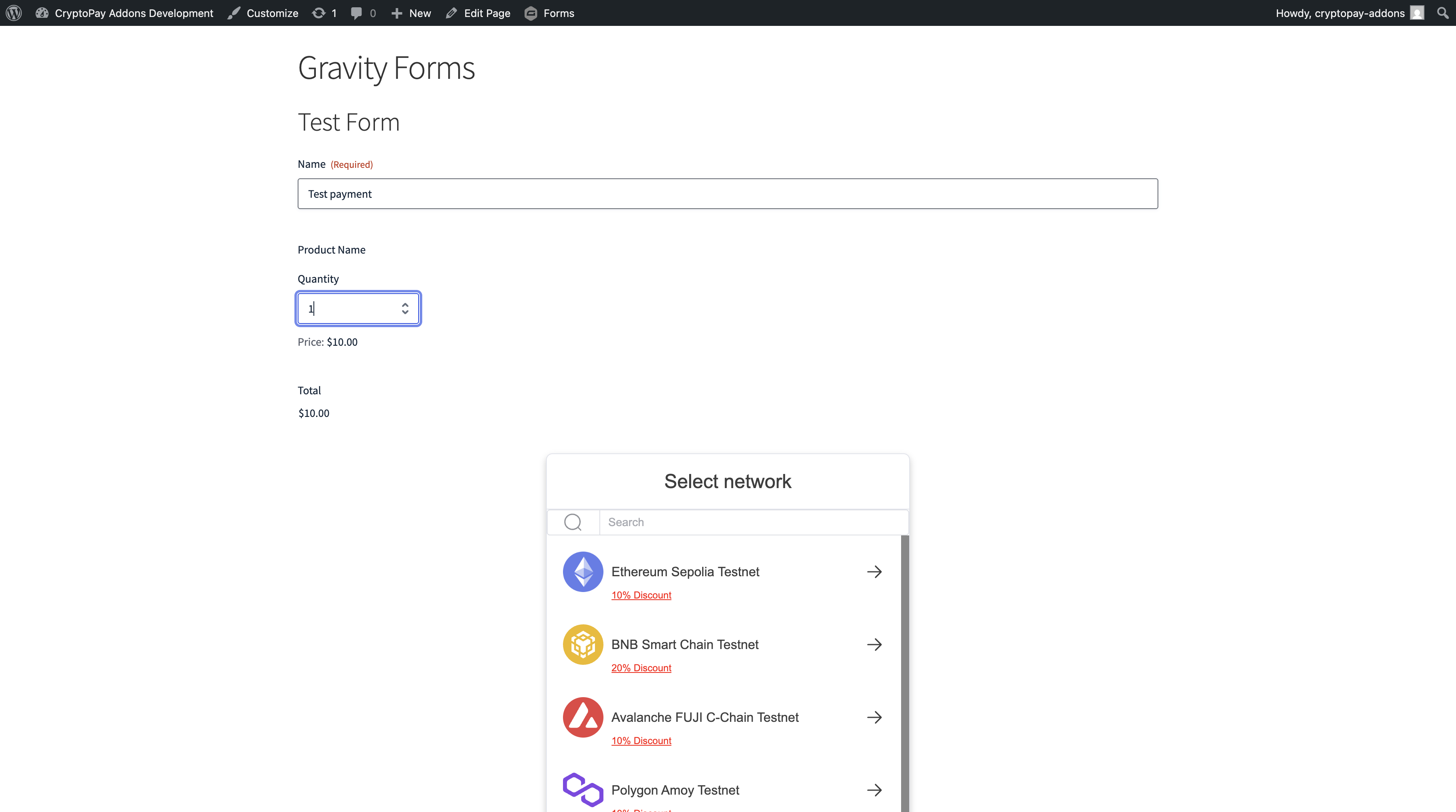
Task: Click the Avalanche FUJI red logo
Action: click(x=583, y=717)
